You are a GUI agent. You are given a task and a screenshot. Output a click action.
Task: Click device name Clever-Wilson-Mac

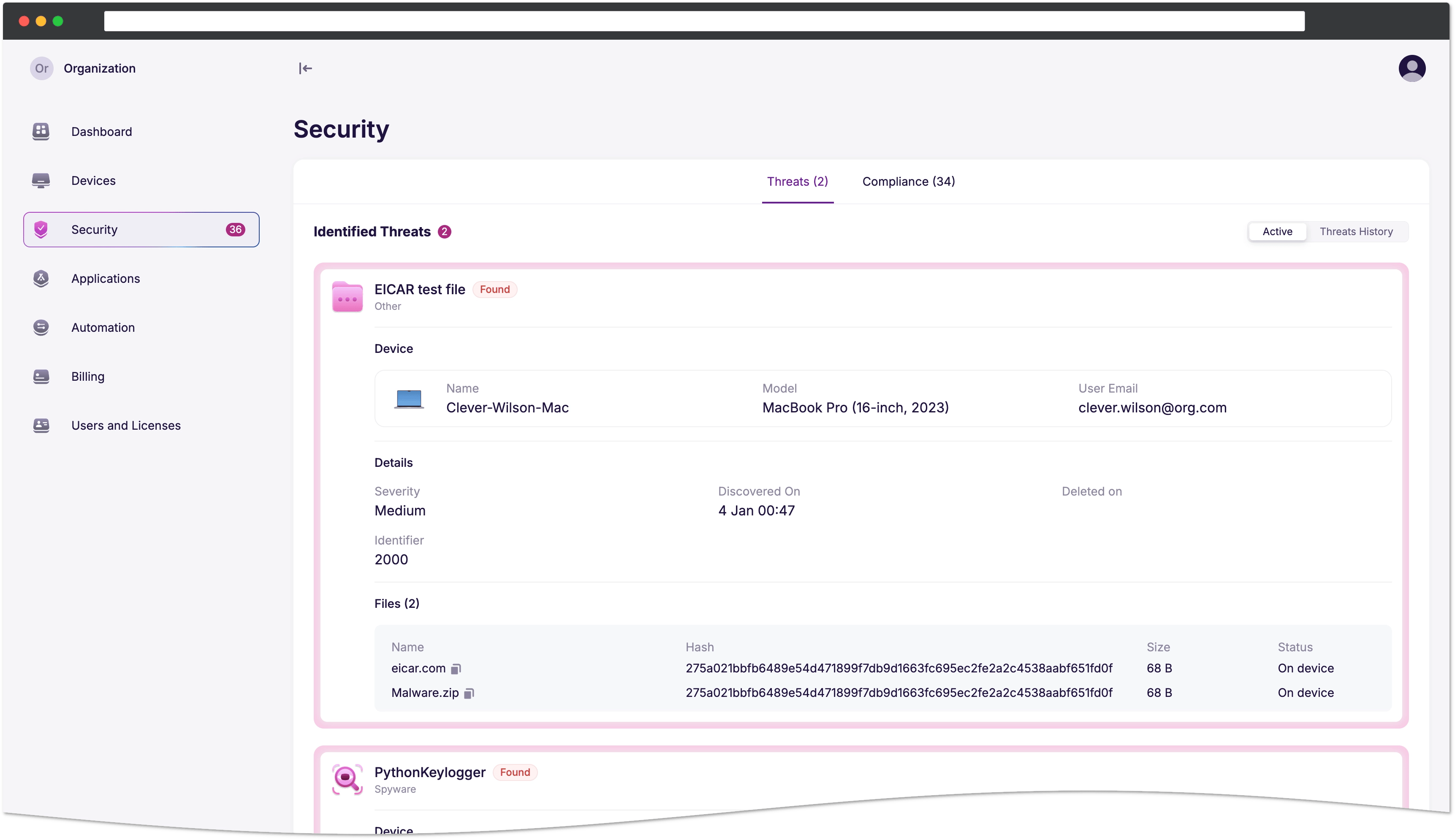507,408
